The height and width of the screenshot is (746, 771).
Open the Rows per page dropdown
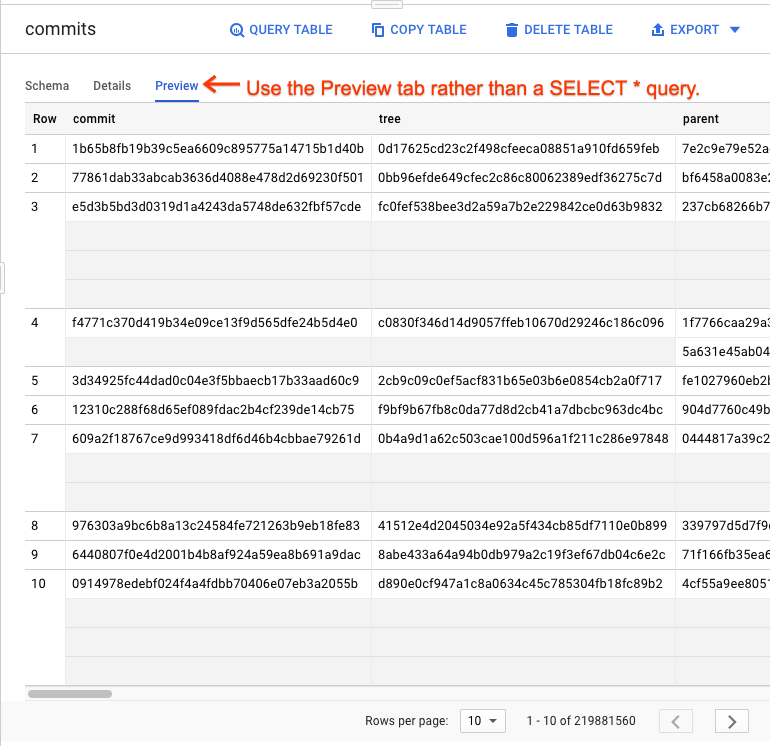pyautogui.click(x=483, y=721)
